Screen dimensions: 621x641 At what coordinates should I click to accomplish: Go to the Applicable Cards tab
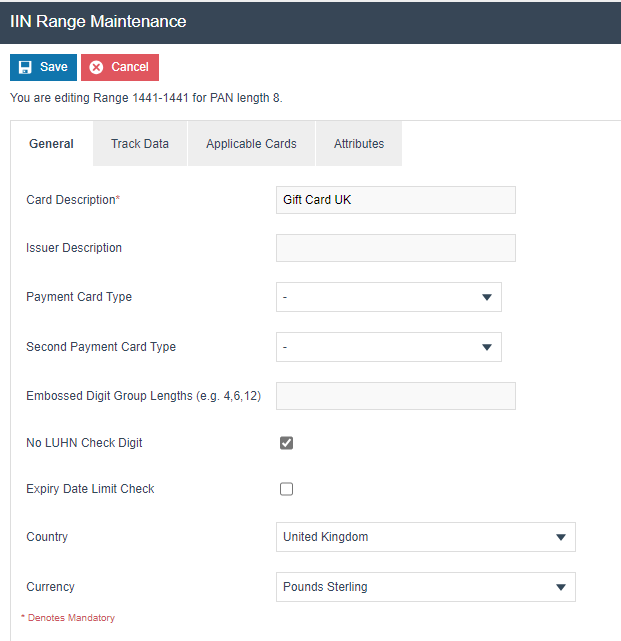pos(251,144)
